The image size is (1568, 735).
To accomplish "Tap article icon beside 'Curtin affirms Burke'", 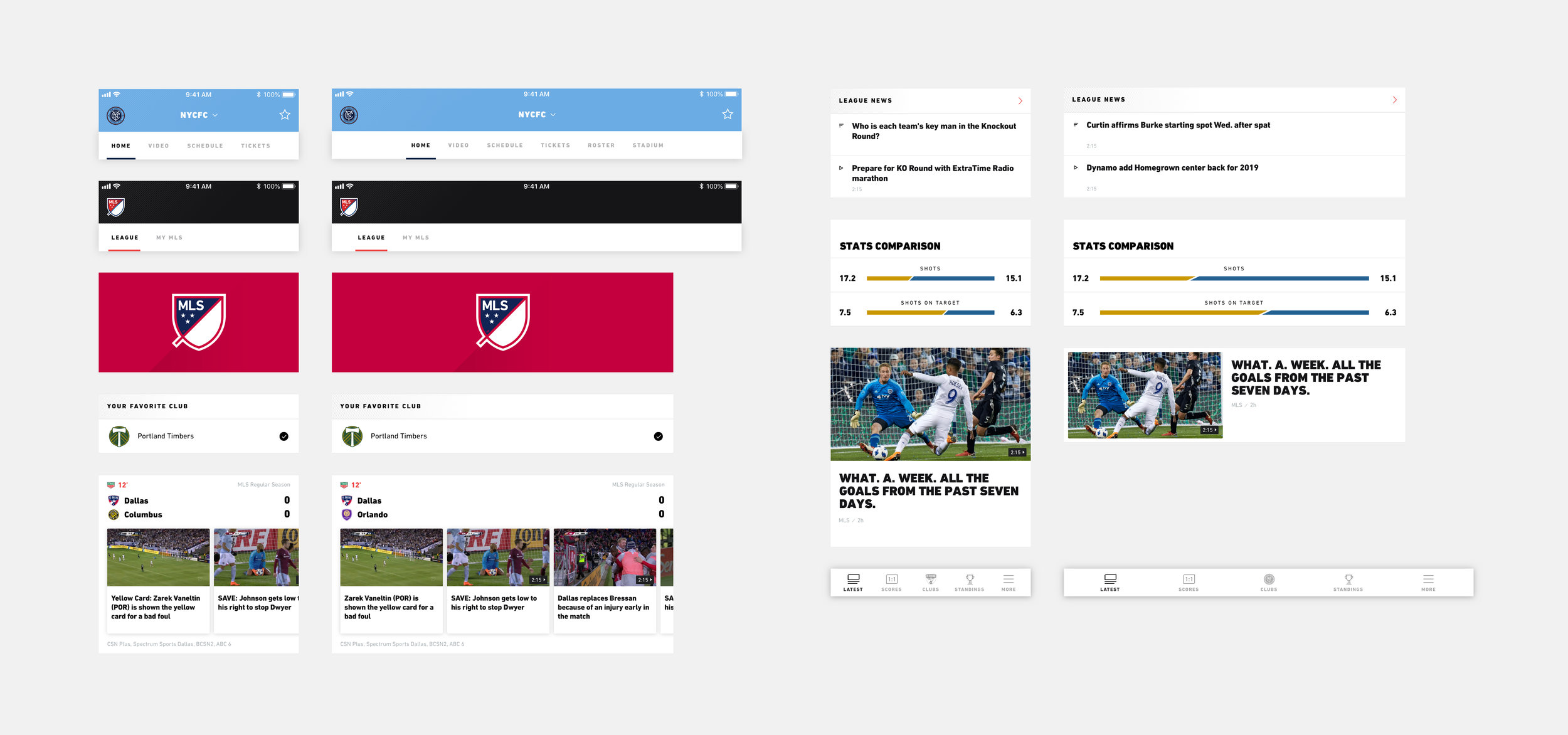I will pyautogui.click(x=1076, y=125).
